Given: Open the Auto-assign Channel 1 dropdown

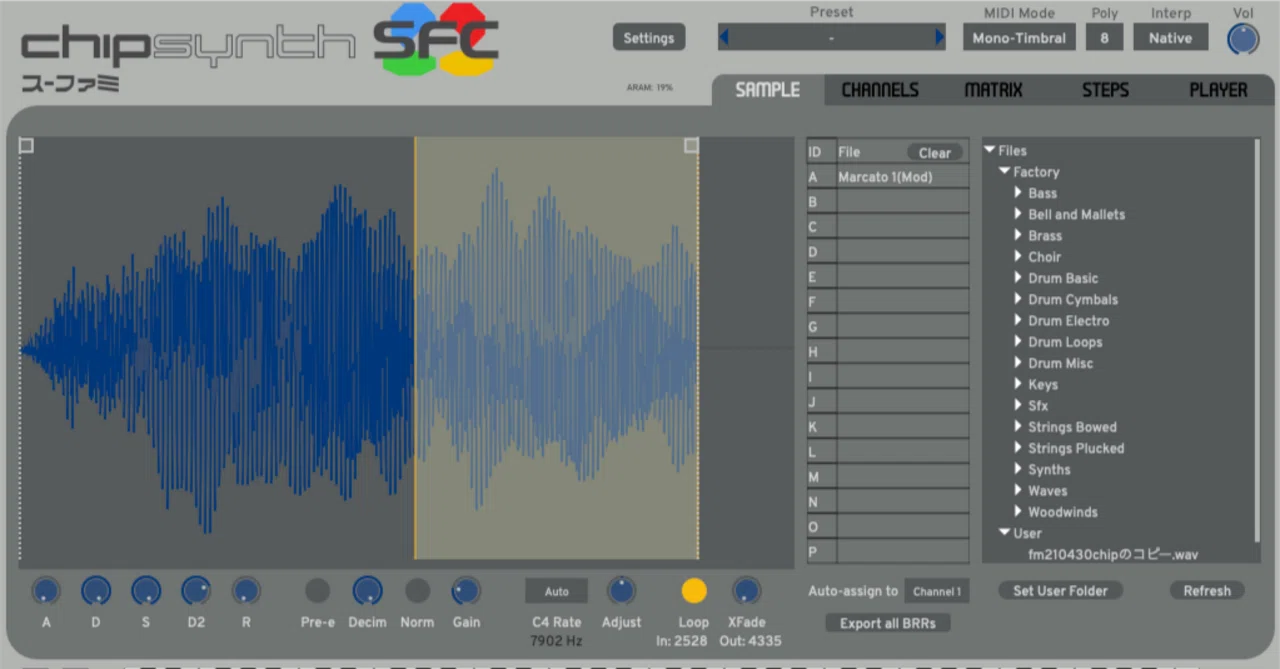Looking at the screenshot, I should point(937,591).
